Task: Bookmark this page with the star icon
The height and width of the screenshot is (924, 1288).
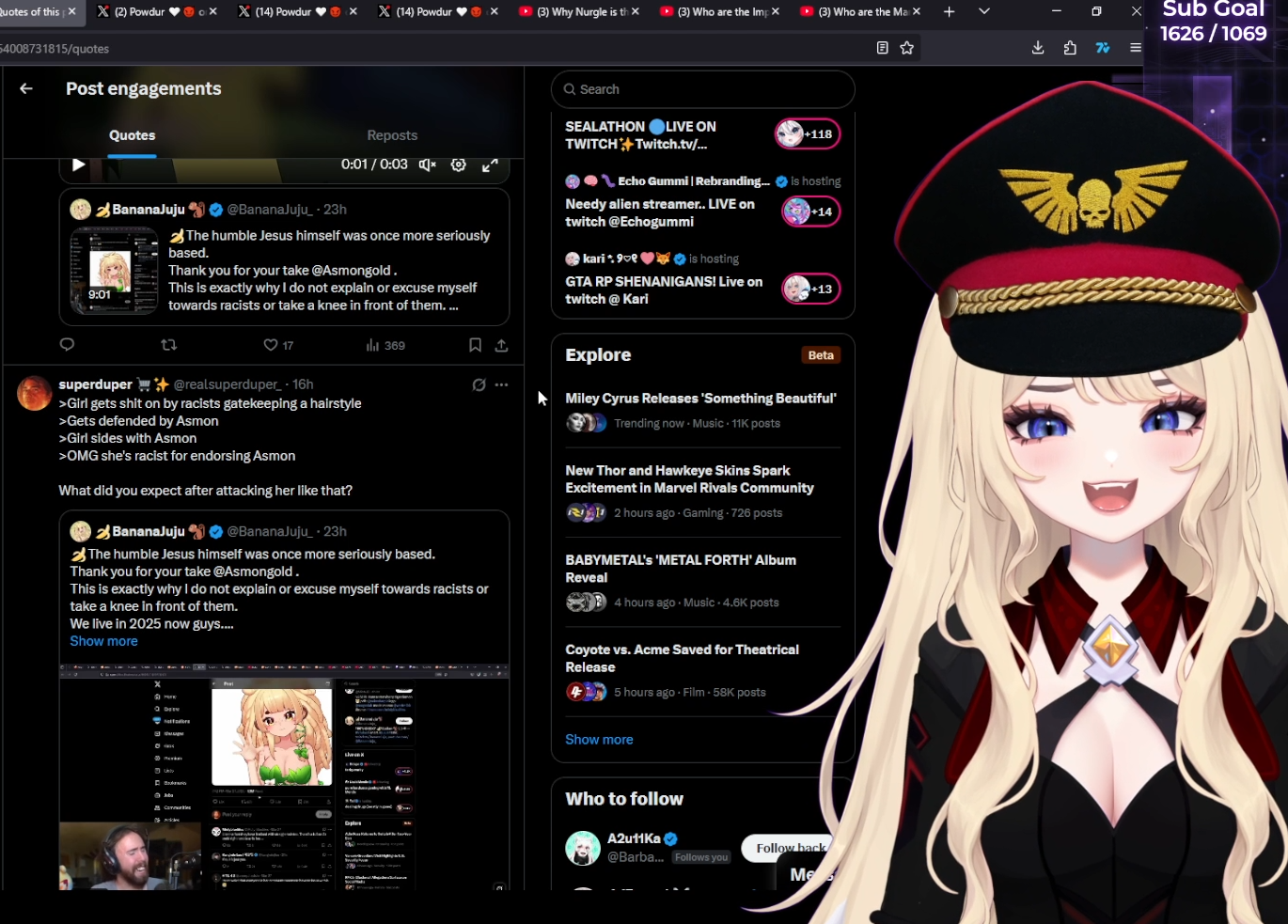Action: (x=907, y=48)
